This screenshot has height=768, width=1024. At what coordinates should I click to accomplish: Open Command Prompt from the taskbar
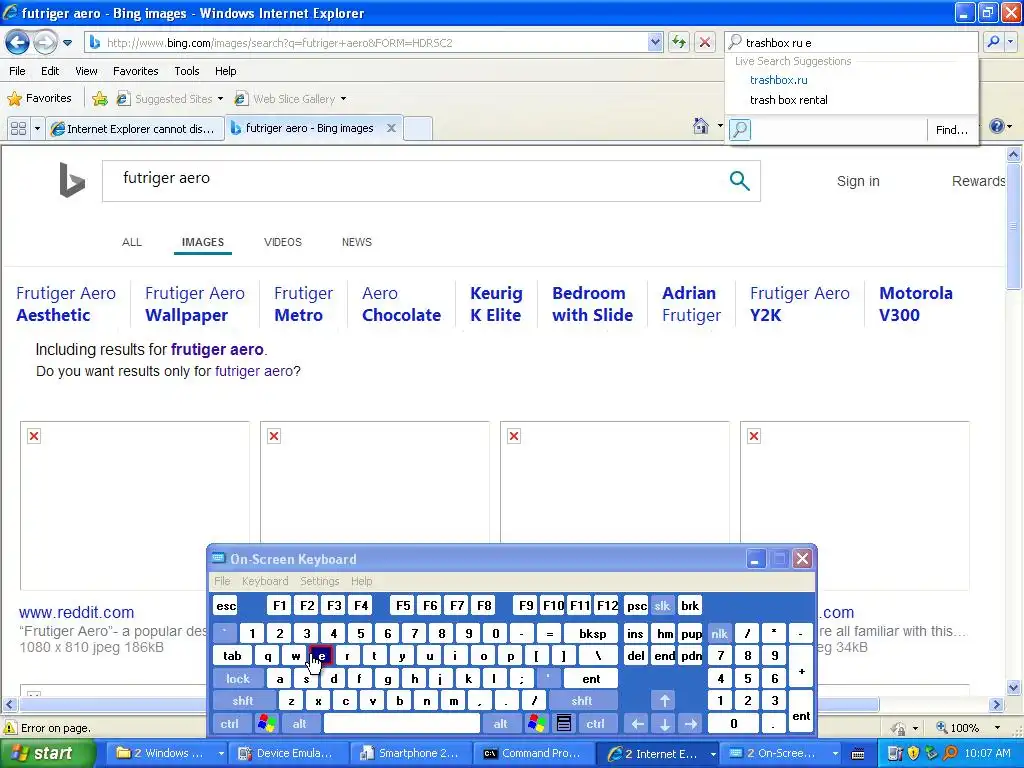pyautogui.click(x=534, y=753)
